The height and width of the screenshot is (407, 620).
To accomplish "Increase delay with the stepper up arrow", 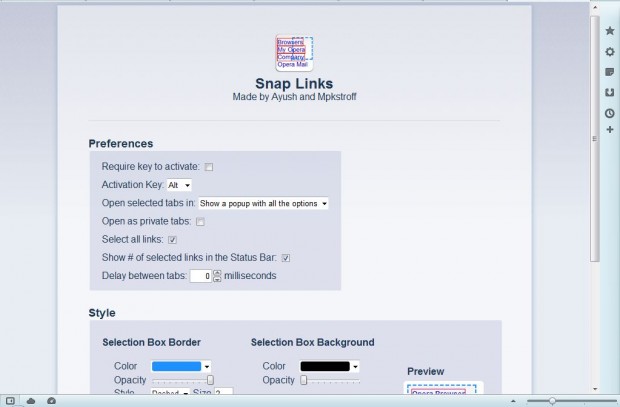I will [217, 273].
